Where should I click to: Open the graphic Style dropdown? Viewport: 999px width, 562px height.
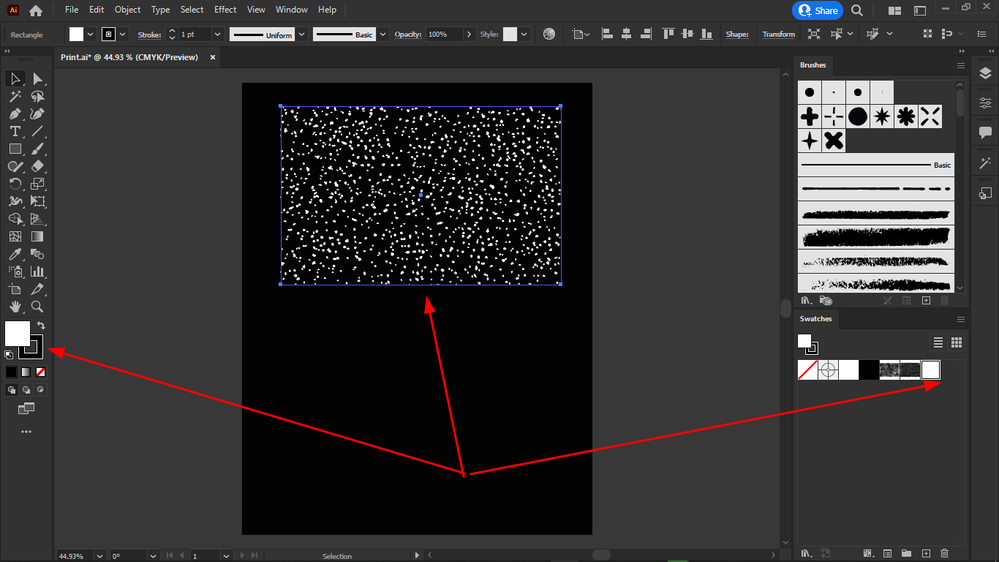coord(524,34)
